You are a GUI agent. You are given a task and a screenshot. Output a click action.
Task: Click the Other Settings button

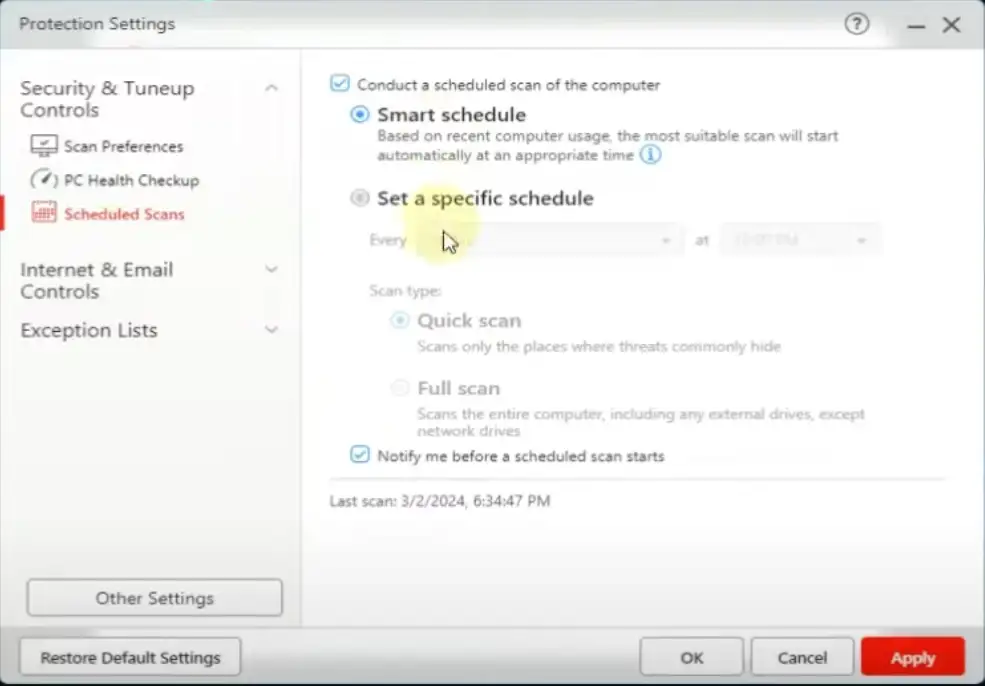coord(155,597)
